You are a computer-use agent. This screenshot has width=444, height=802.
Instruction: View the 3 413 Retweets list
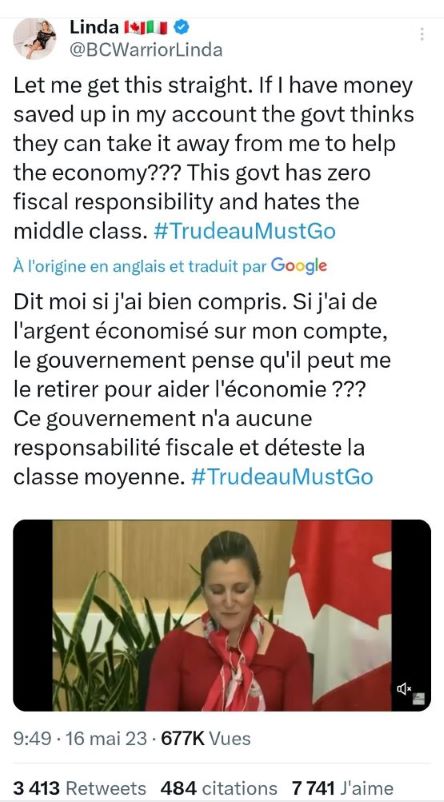coord(79,788)
